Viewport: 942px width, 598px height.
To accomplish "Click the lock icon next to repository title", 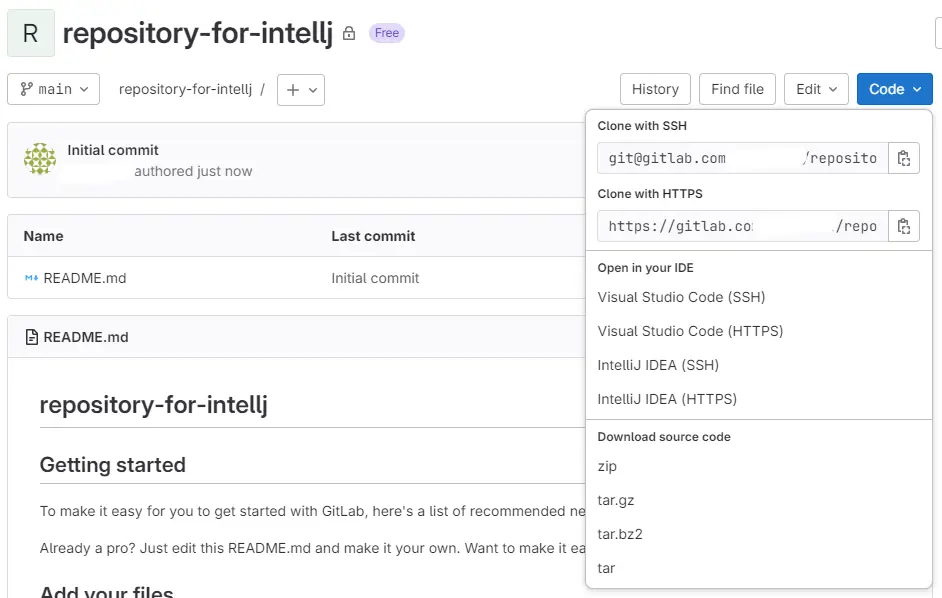I will click(347, 33).
